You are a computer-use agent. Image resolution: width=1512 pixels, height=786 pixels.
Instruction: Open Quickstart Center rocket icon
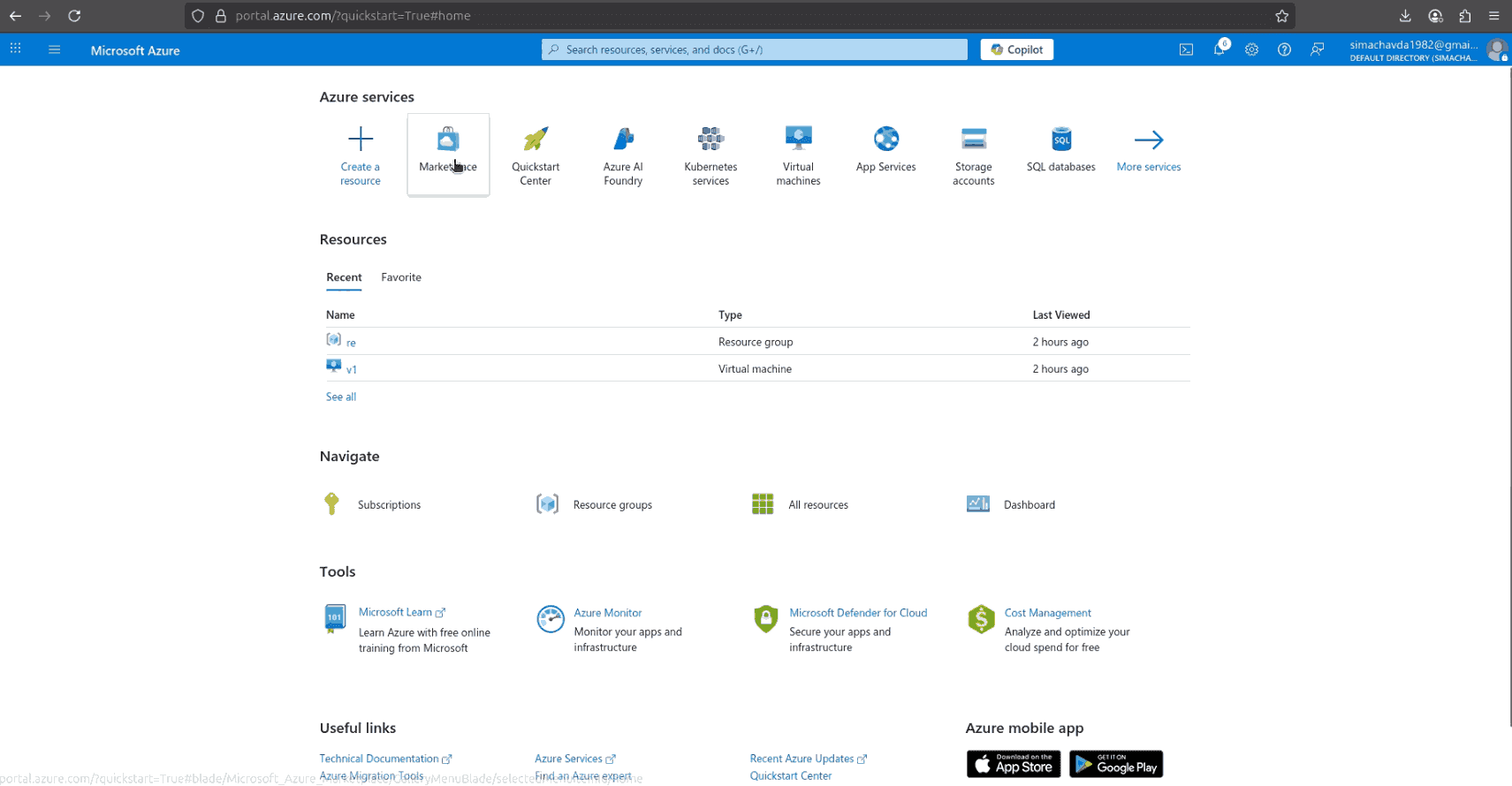click(x=536, y=139)
